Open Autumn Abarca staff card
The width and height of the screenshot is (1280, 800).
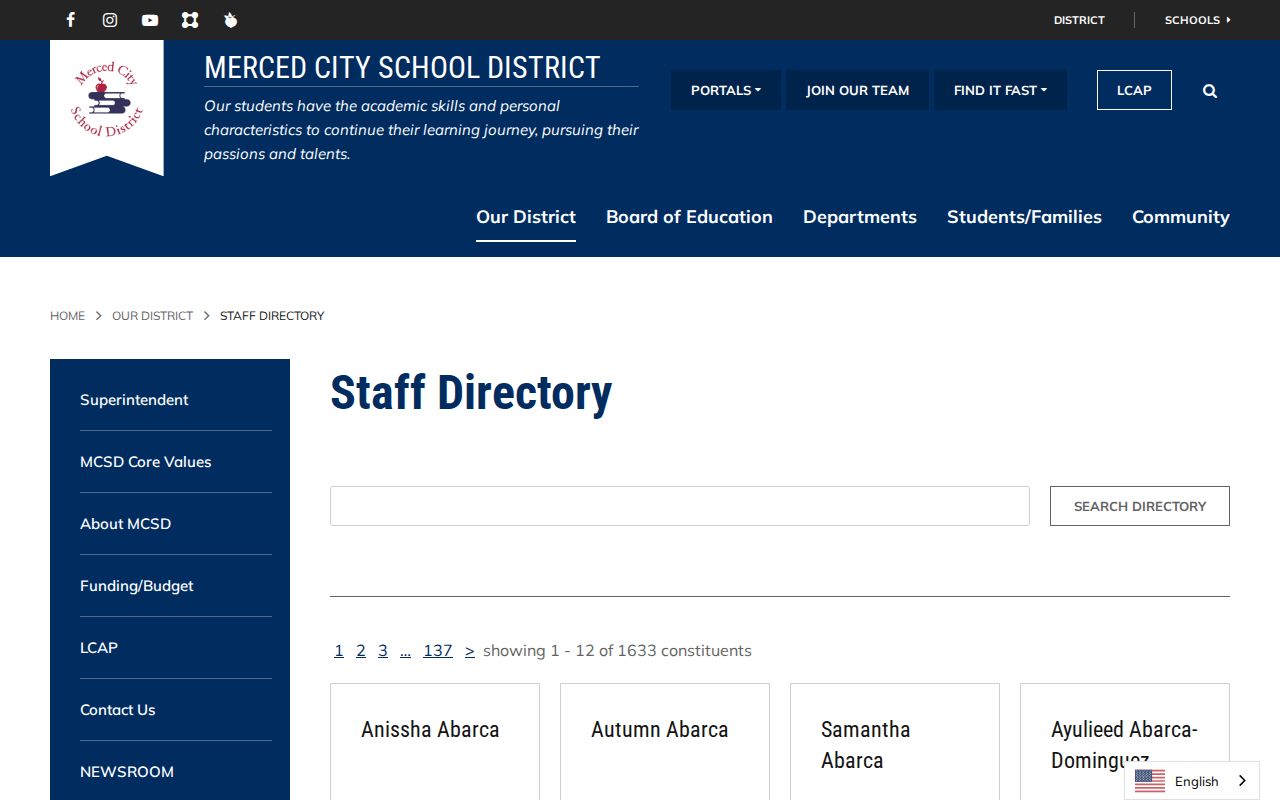665,742
